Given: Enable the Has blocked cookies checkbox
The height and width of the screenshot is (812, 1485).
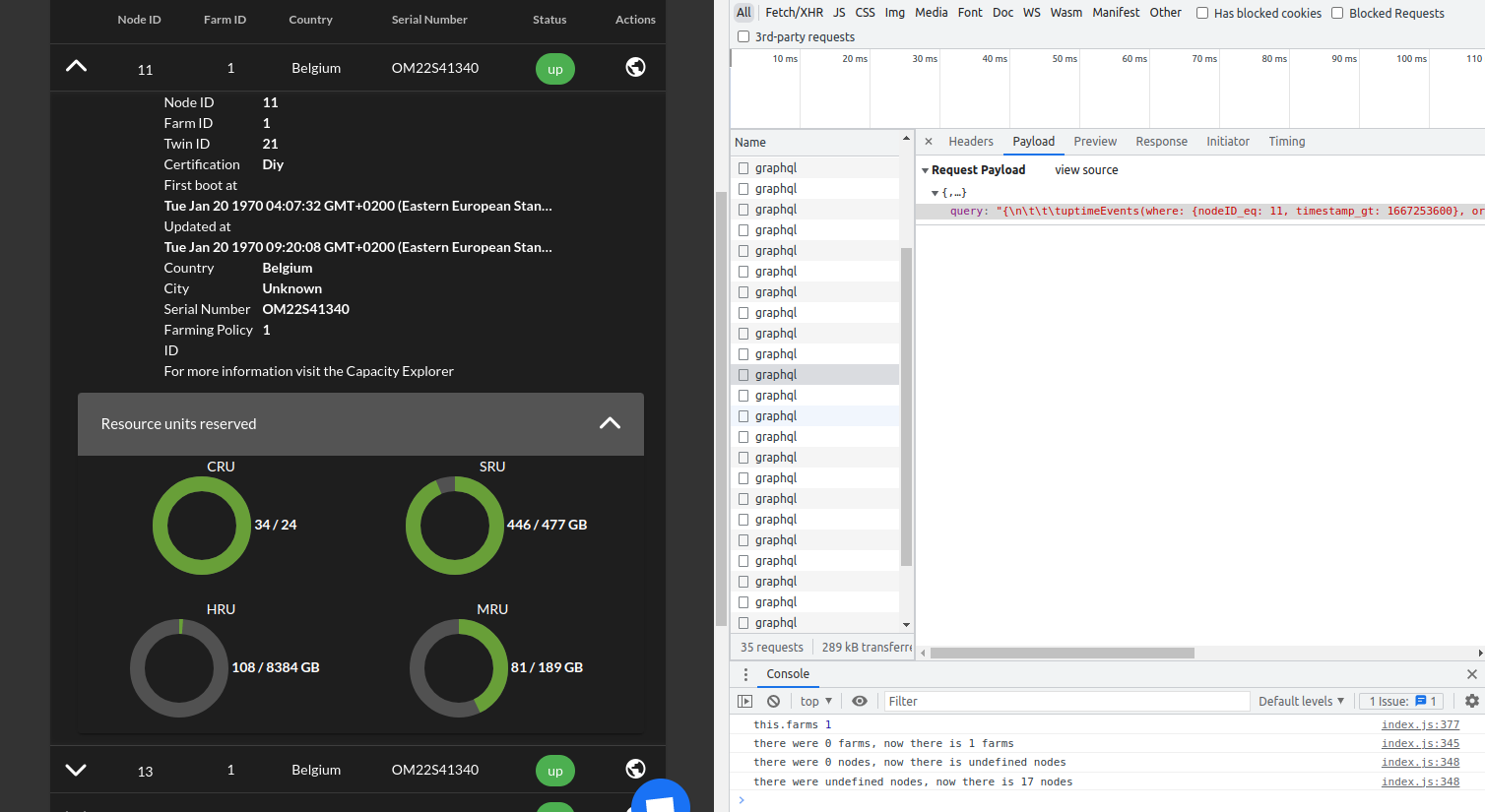Looking at the screenshot, I should [1203, 13].
